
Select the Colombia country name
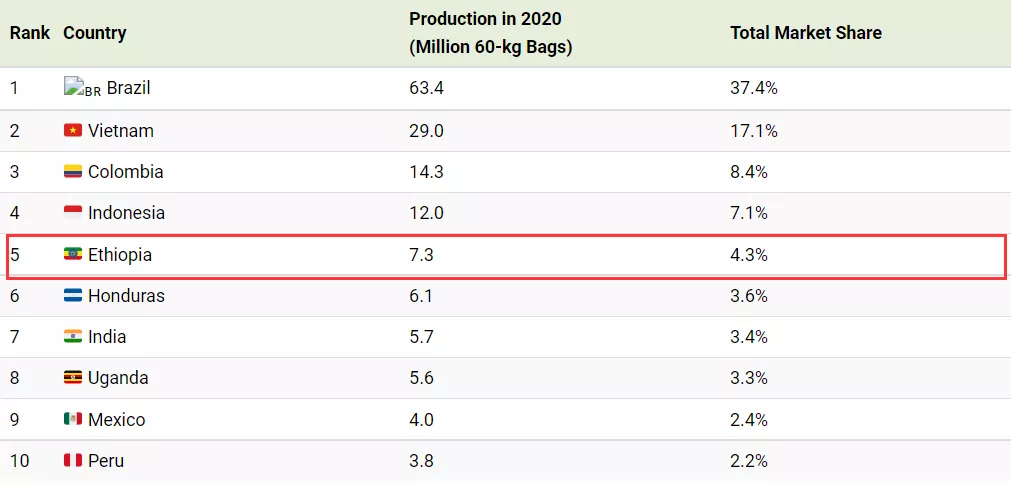[x=126, y=172]
